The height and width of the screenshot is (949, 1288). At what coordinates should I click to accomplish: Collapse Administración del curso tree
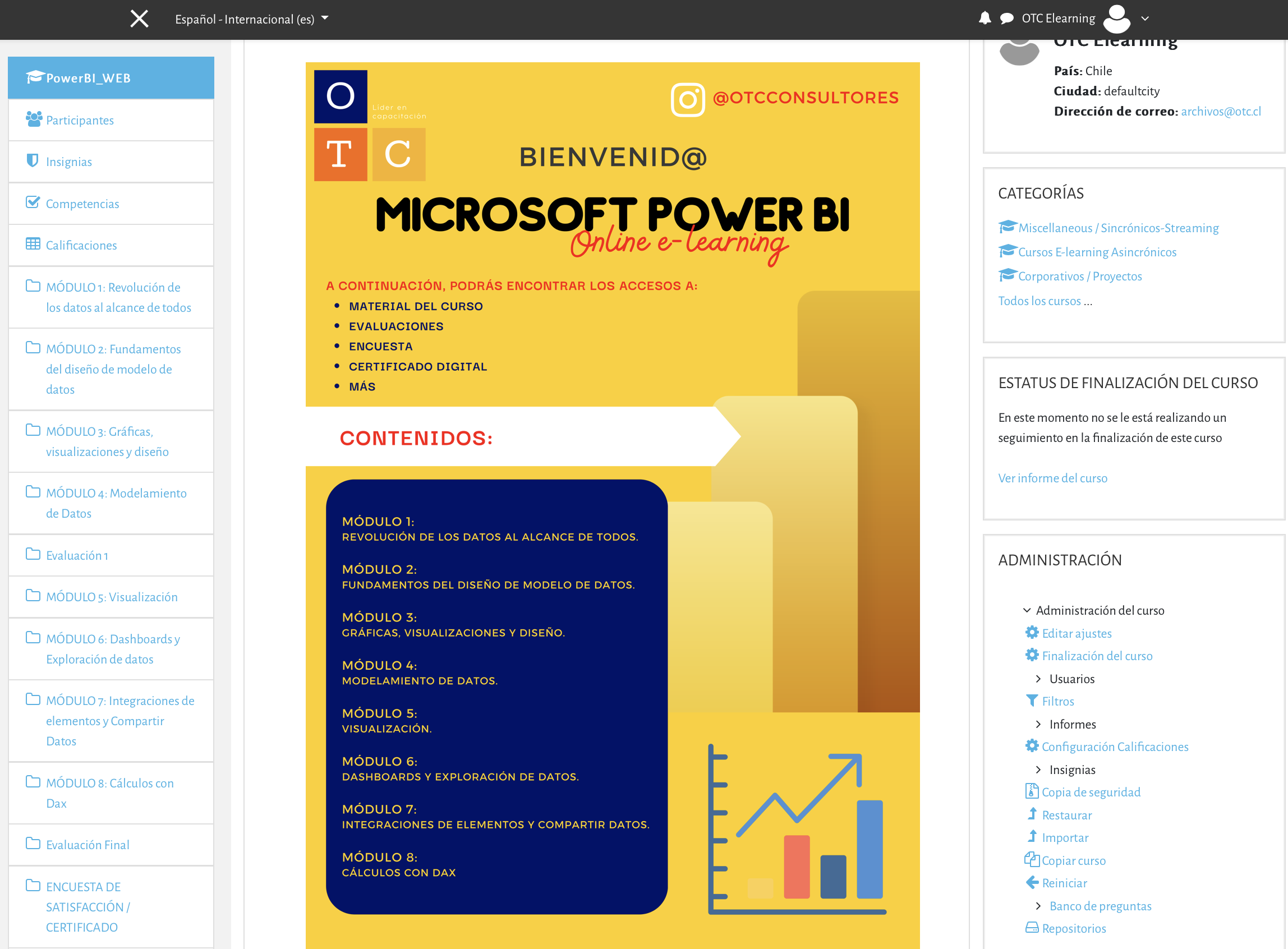(1027, 610)
